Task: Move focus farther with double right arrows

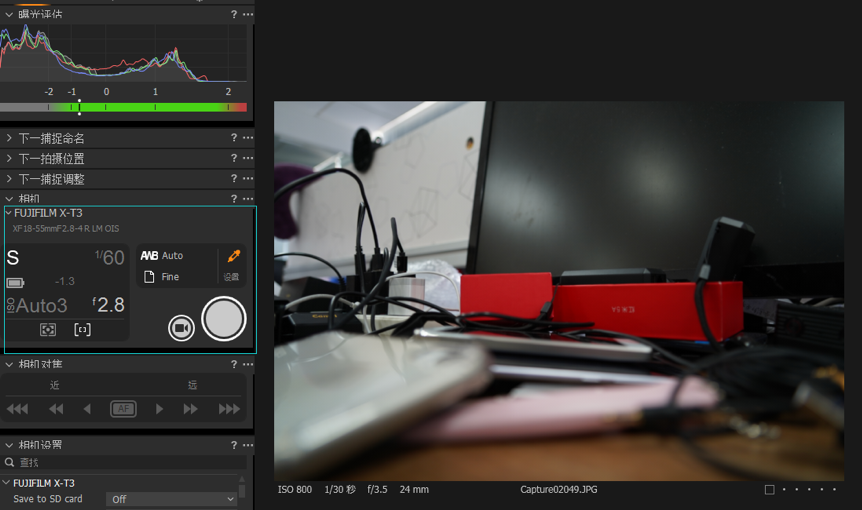Action: (190, 409)
